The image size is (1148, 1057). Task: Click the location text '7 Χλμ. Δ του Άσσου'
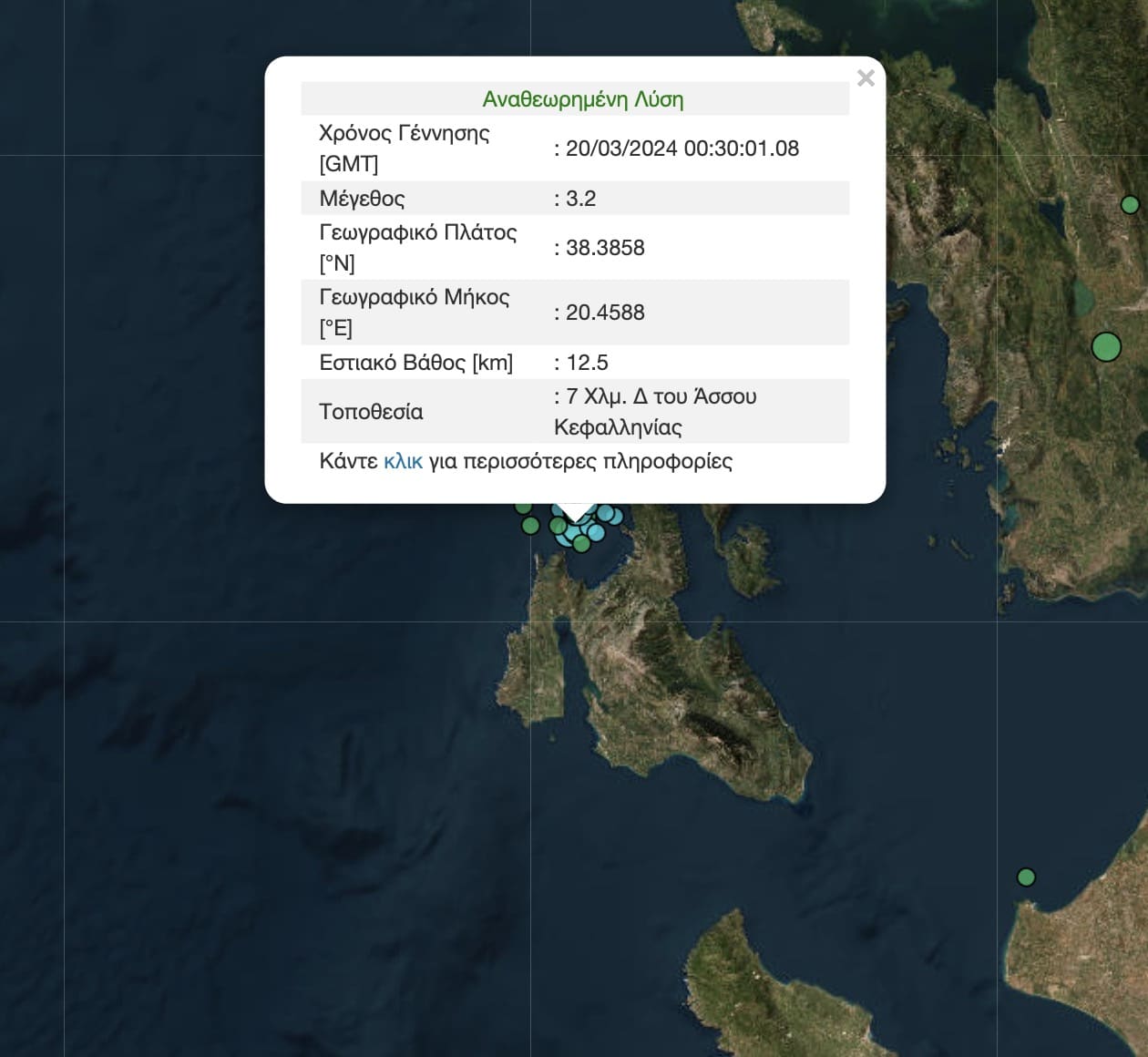coord(661,396)
